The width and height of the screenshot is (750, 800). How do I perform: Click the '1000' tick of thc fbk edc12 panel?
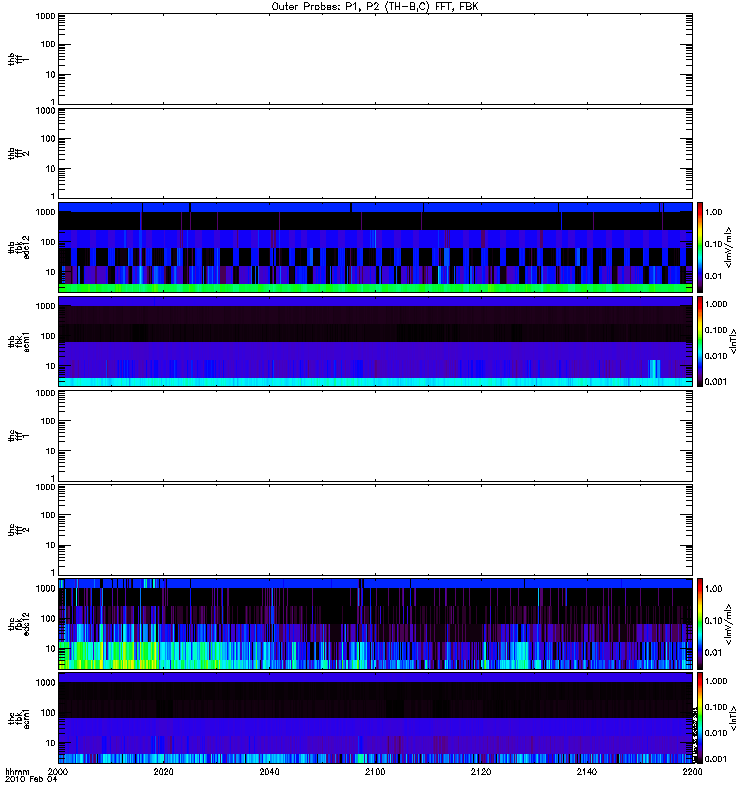point(45,589)
